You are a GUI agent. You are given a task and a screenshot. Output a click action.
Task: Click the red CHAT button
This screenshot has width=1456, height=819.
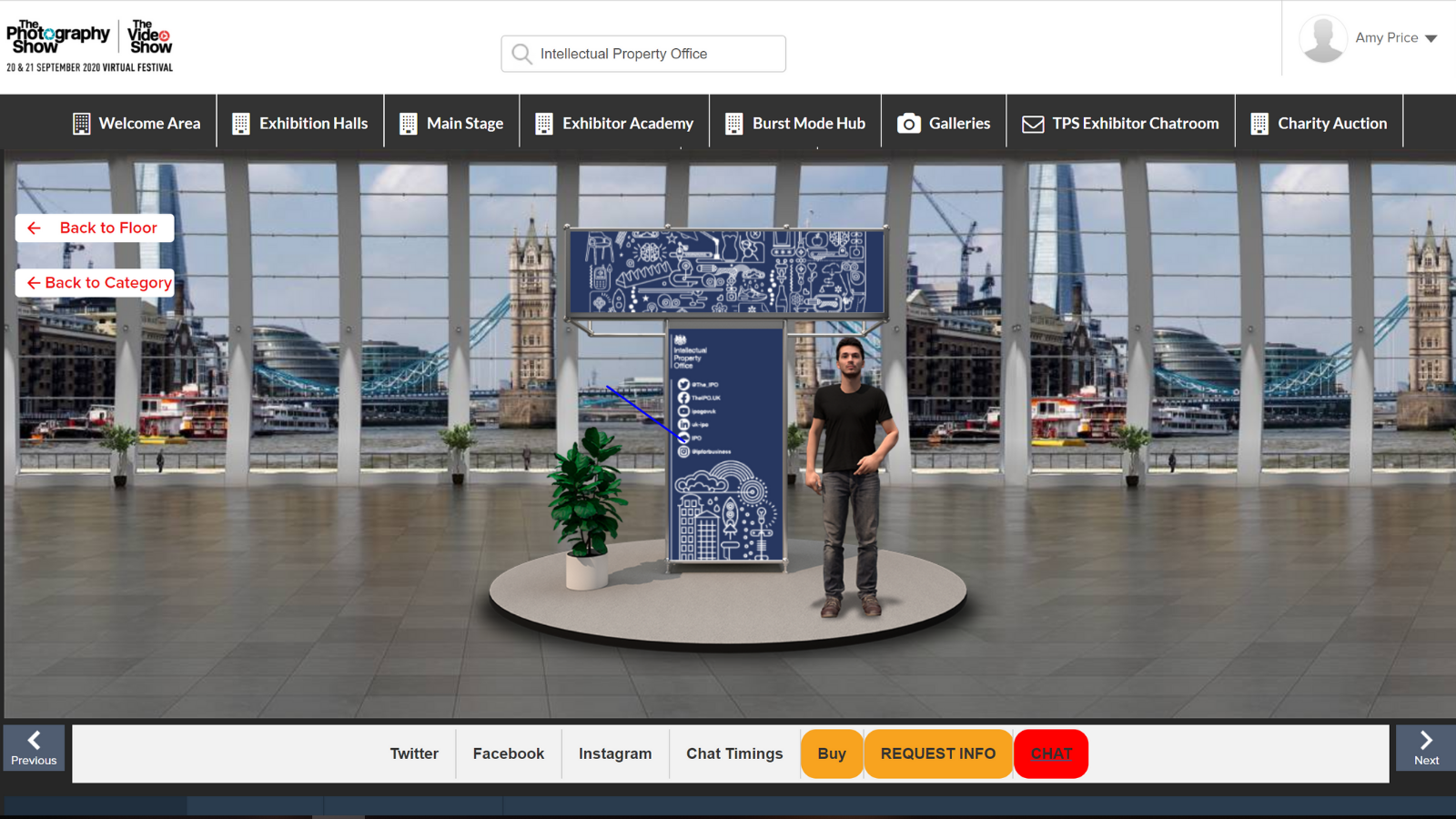1051,753
